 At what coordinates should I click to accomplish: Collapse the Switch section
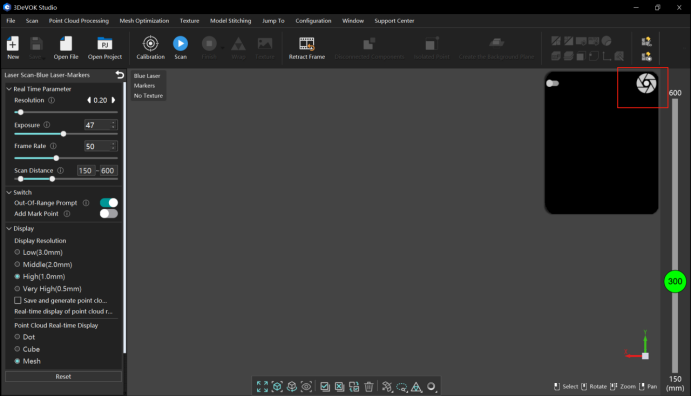tap(9, 192)
